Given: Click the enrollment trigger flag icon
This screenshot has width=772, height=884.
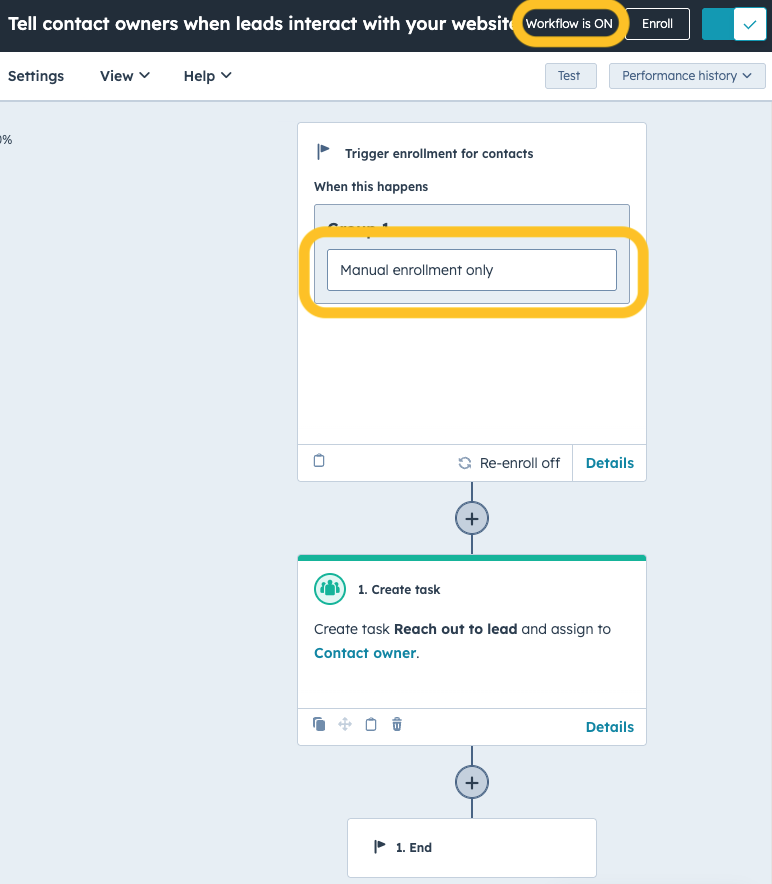Looking at the screenshot, I should coord(323,152).
